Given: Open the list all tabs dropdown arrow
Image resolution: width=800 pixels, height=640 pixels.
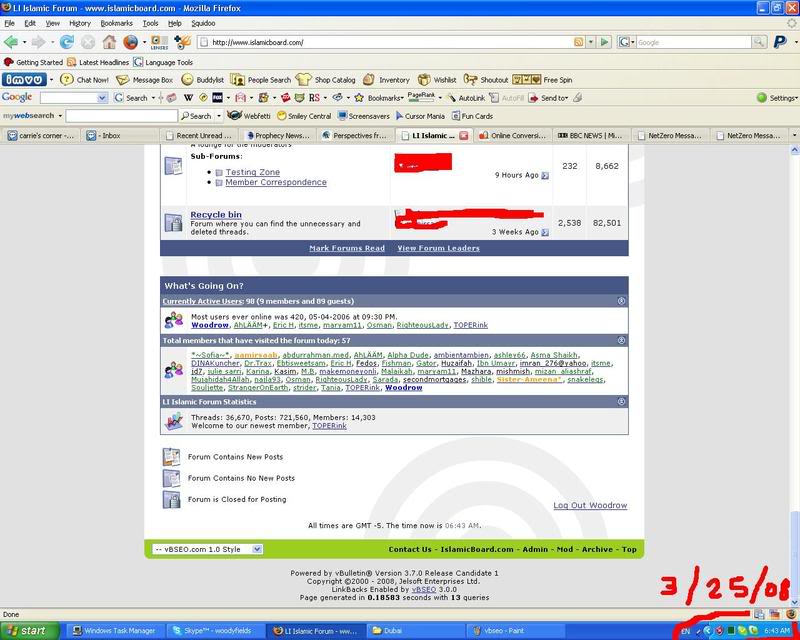Looking at the screenshot, I should click(x=794, y=135).
